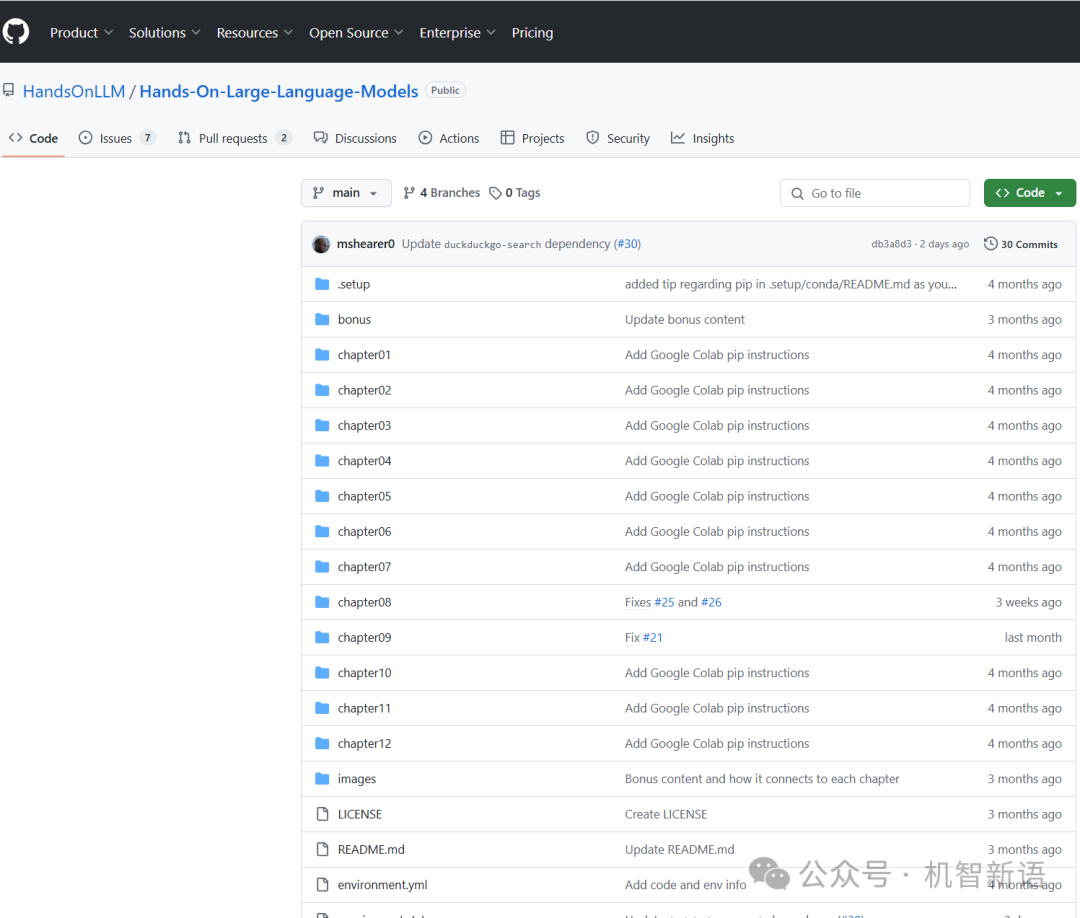Click the chapter09 folder icon

pos(322,637)
